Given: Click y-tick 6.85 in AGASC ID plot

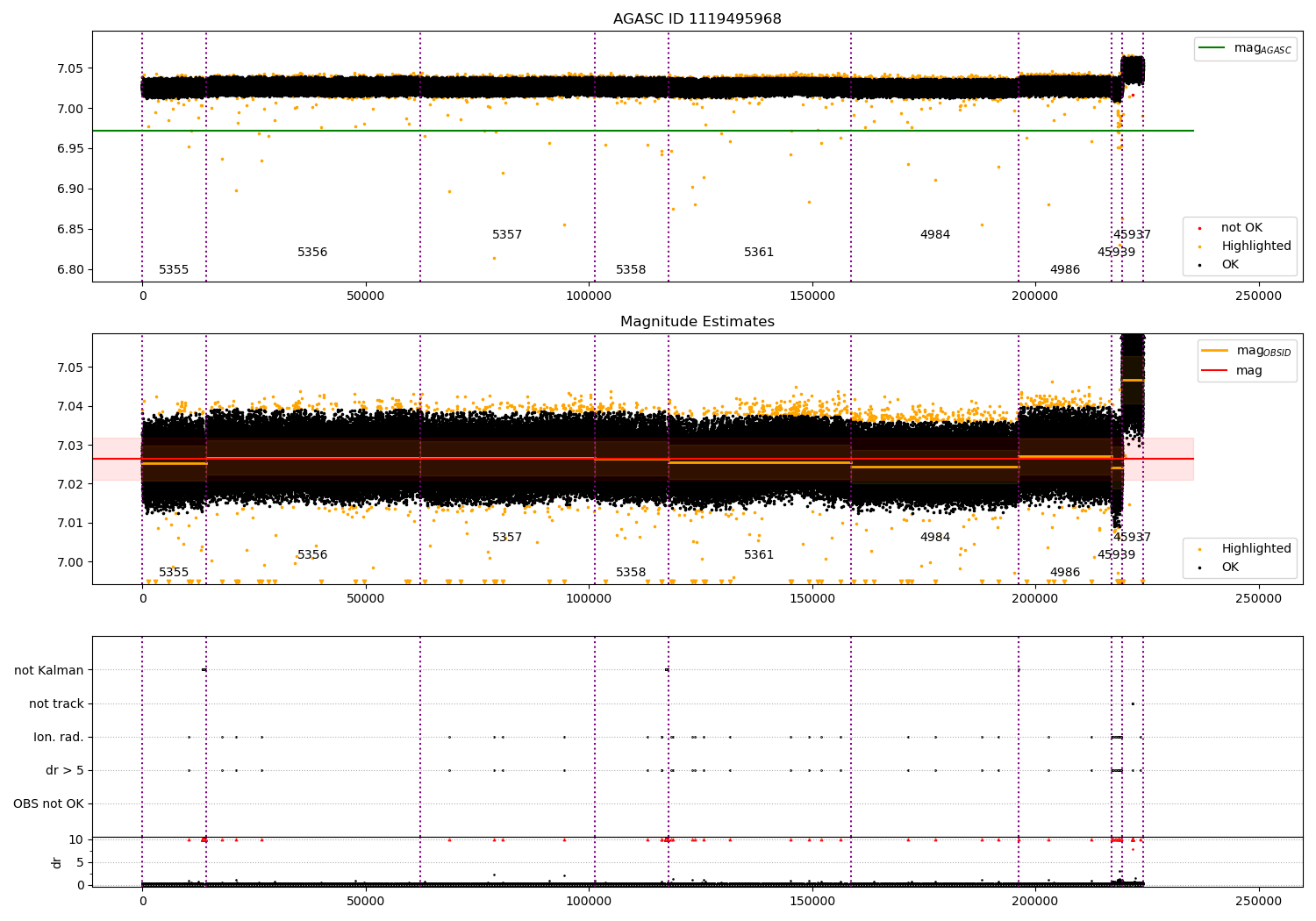Looking at the screenshot, I should [x=70, y=230].
